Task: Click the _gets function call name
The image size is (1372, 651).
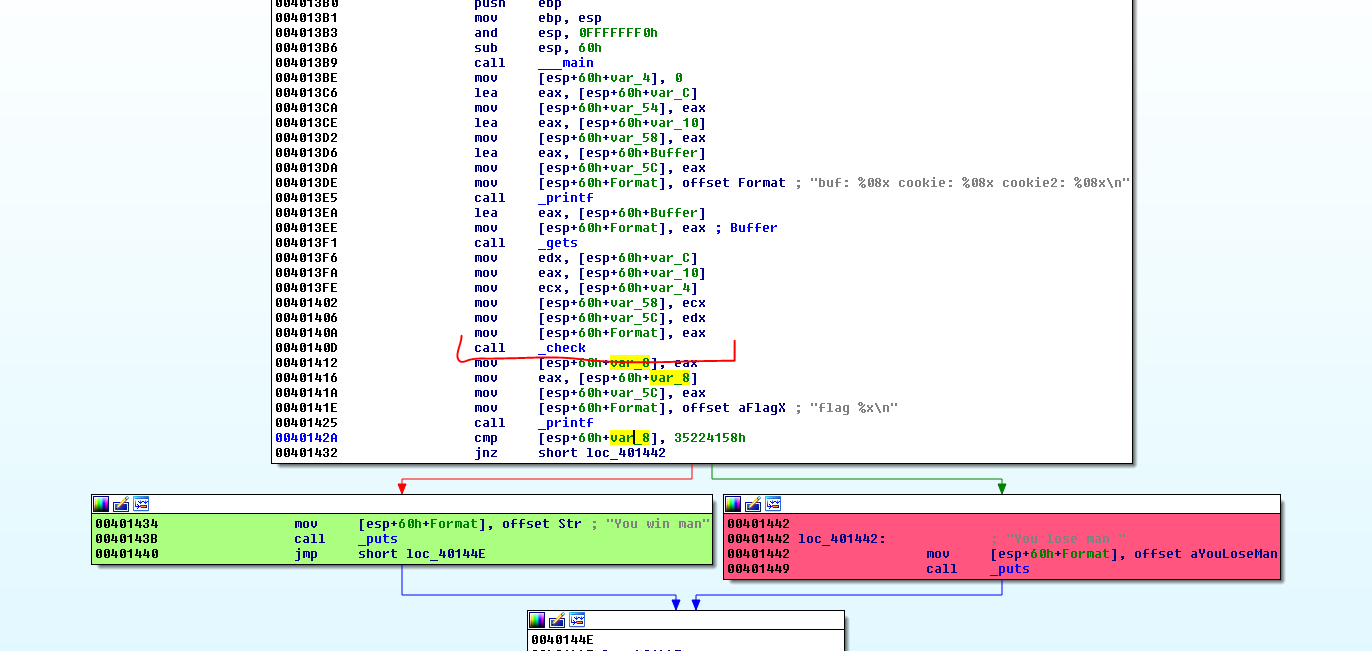Action: 558,243
